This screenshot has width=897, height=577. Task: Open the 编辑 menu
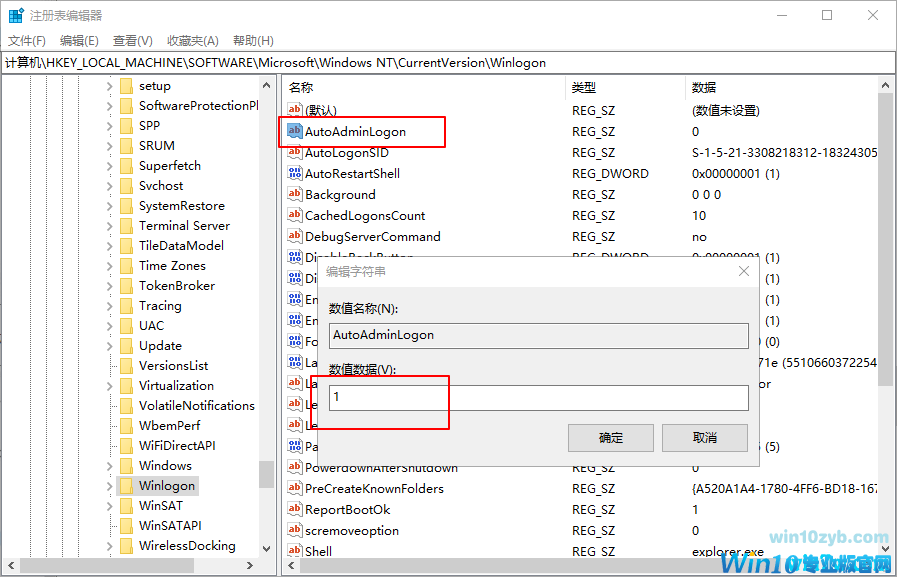[78, 40]
